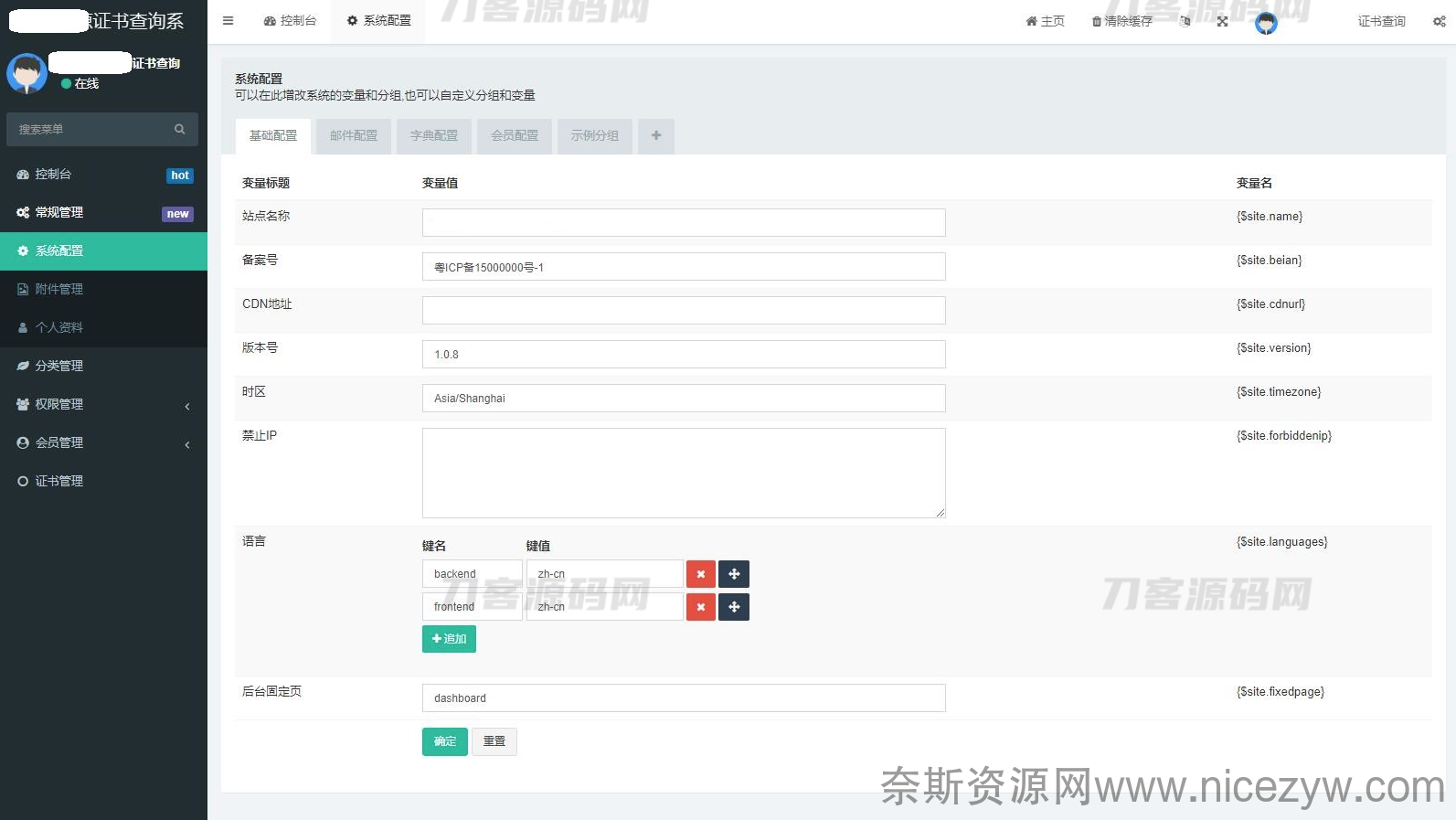This screenshot has width=1456, height=820.
Task: Click the green 确定 submit button
Action: pos(444,741)
